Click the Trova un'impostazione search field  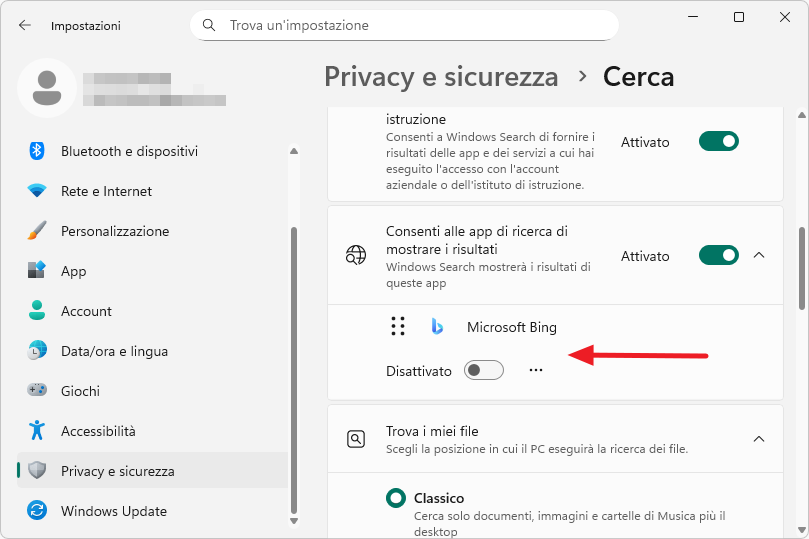pyautogui.click(x=404, y=25)
